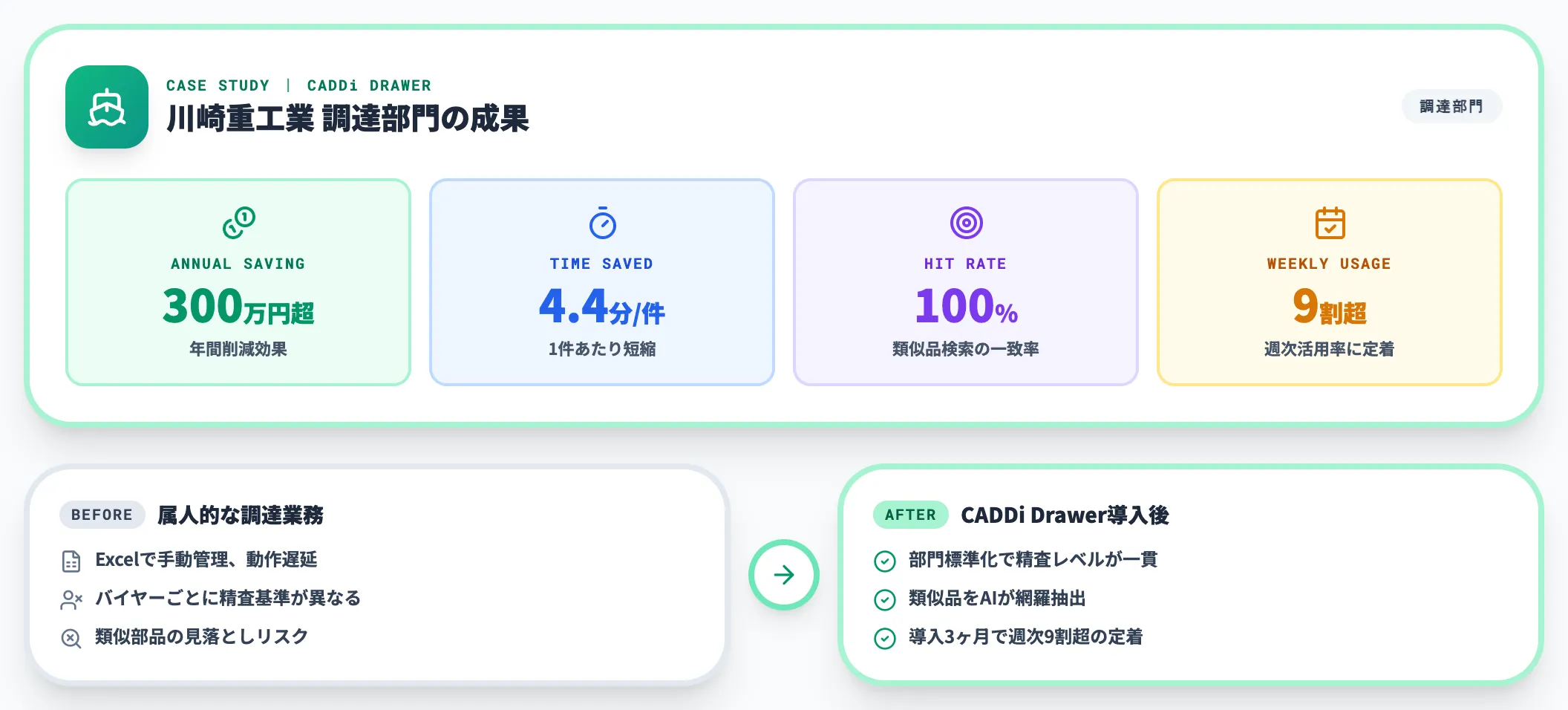Click the checkmark beside 部門標準化 item
Image resolution: width=1568 pixels, height=710 pixels.
(x=884, y=561)
